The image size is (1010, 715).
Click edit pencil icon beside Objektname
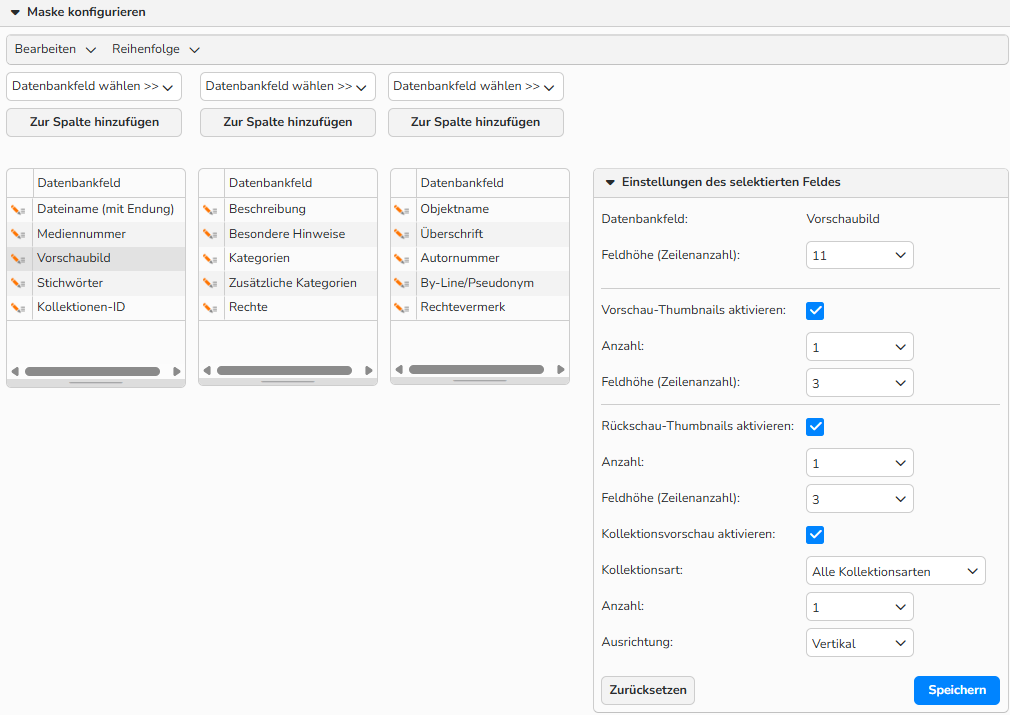(401, 210)
